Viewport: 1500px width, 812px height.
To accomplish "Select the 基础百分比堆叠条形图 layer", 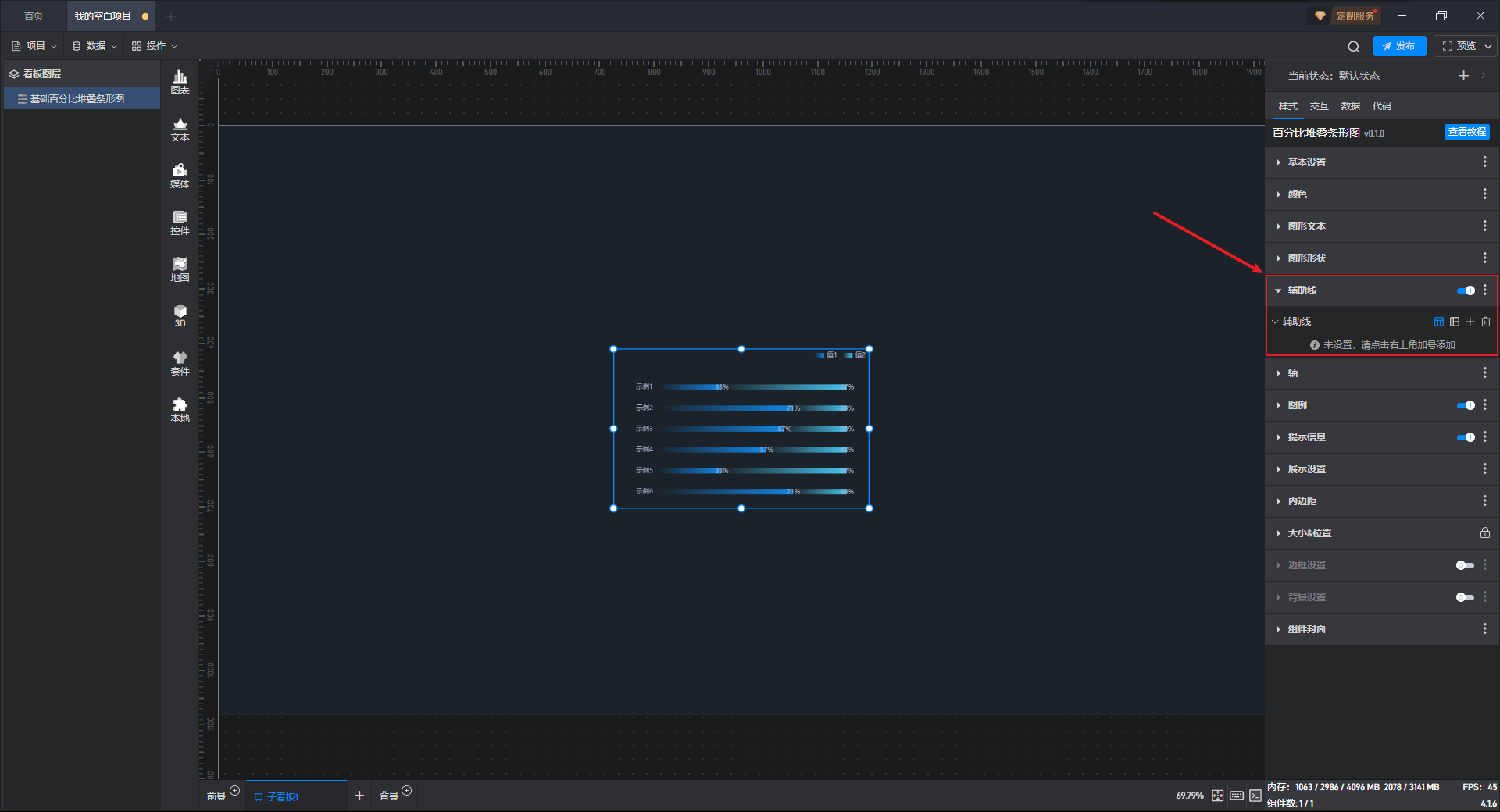I will [82, 99].
